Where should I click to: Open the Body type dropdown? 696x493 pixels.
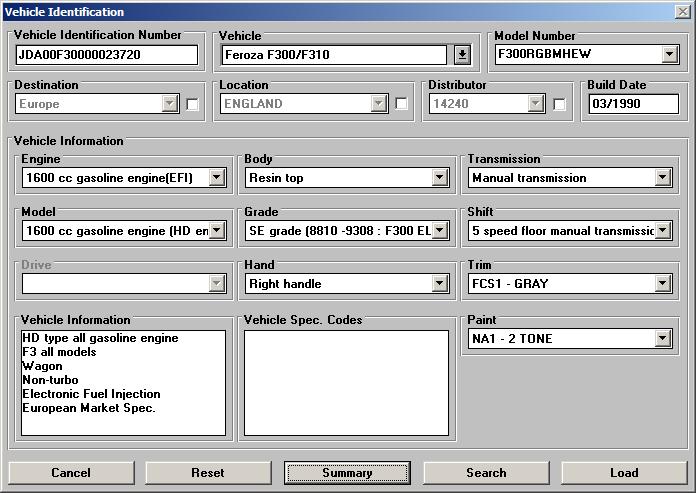click(x=440, y=178)
